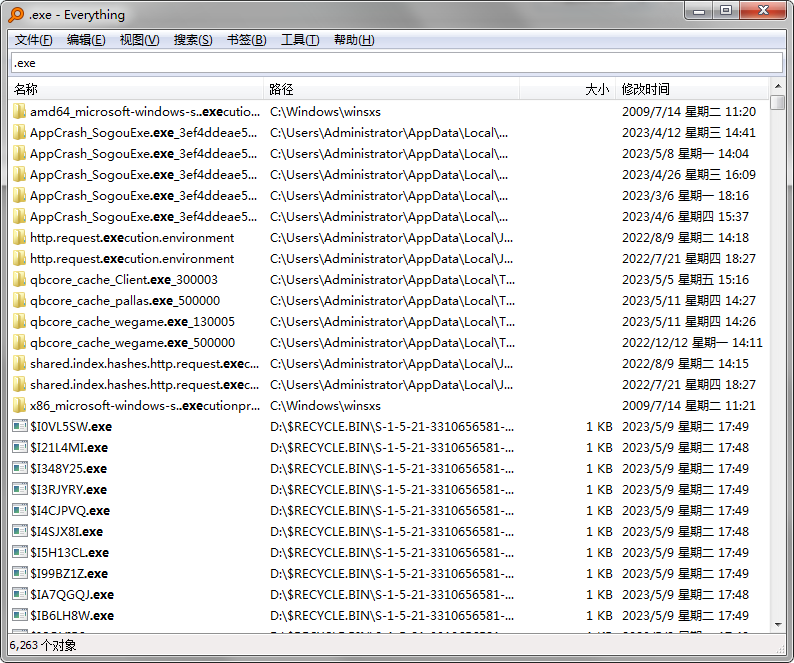
Task: Open the 书签(B) menu
Action: click(x=246, y=40)
